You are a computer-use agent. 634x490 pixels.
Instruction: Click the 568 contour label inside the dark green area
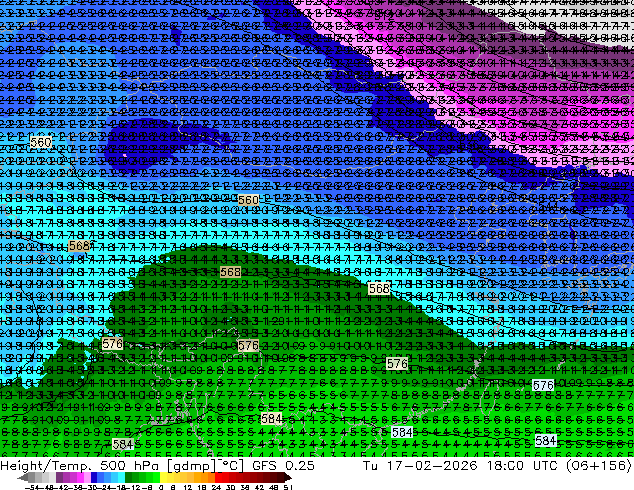(230, 272)
